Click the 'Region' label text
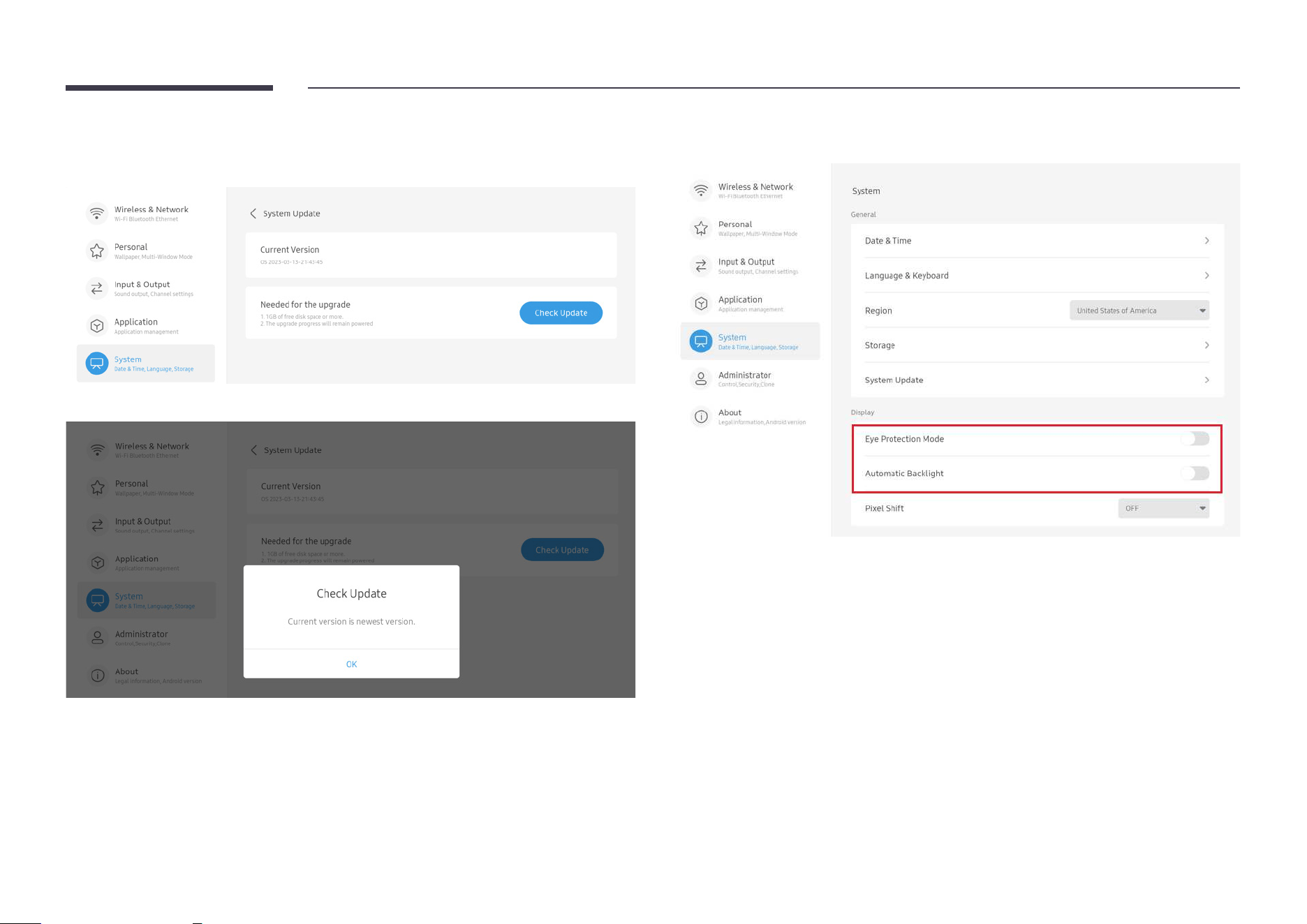Screen dimensions: 1307x924 point(878,311)
